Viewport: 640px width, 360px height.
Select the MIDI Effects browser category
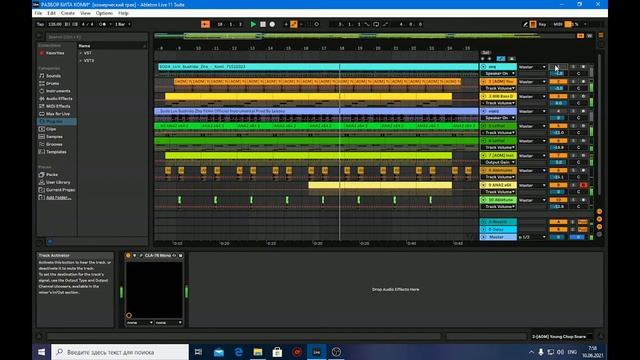pos(58,106)
